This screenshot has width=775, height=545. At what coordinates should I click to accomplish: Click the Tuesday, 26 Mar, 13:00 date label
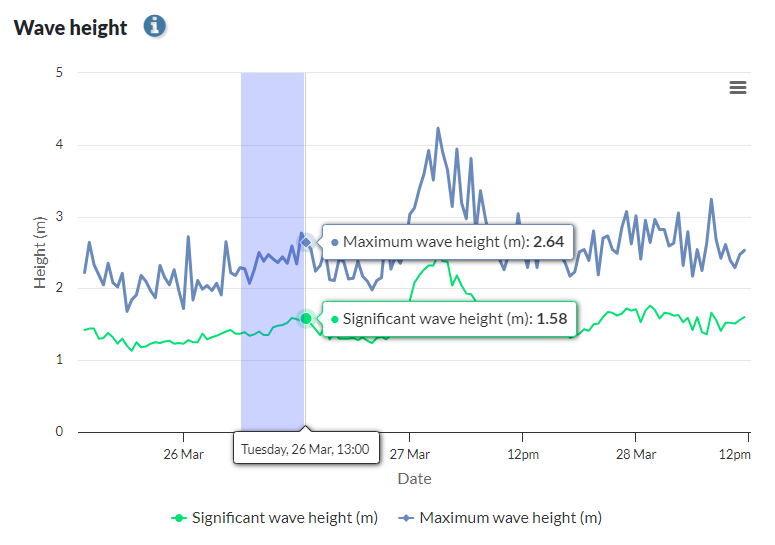(306, 449)
